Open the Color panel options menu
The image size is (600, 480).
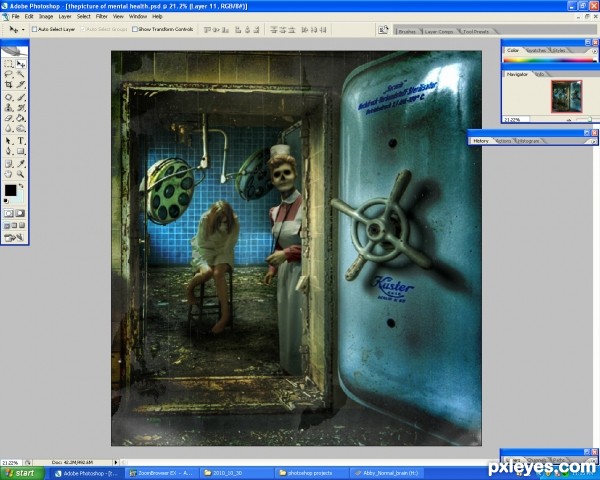594,51
